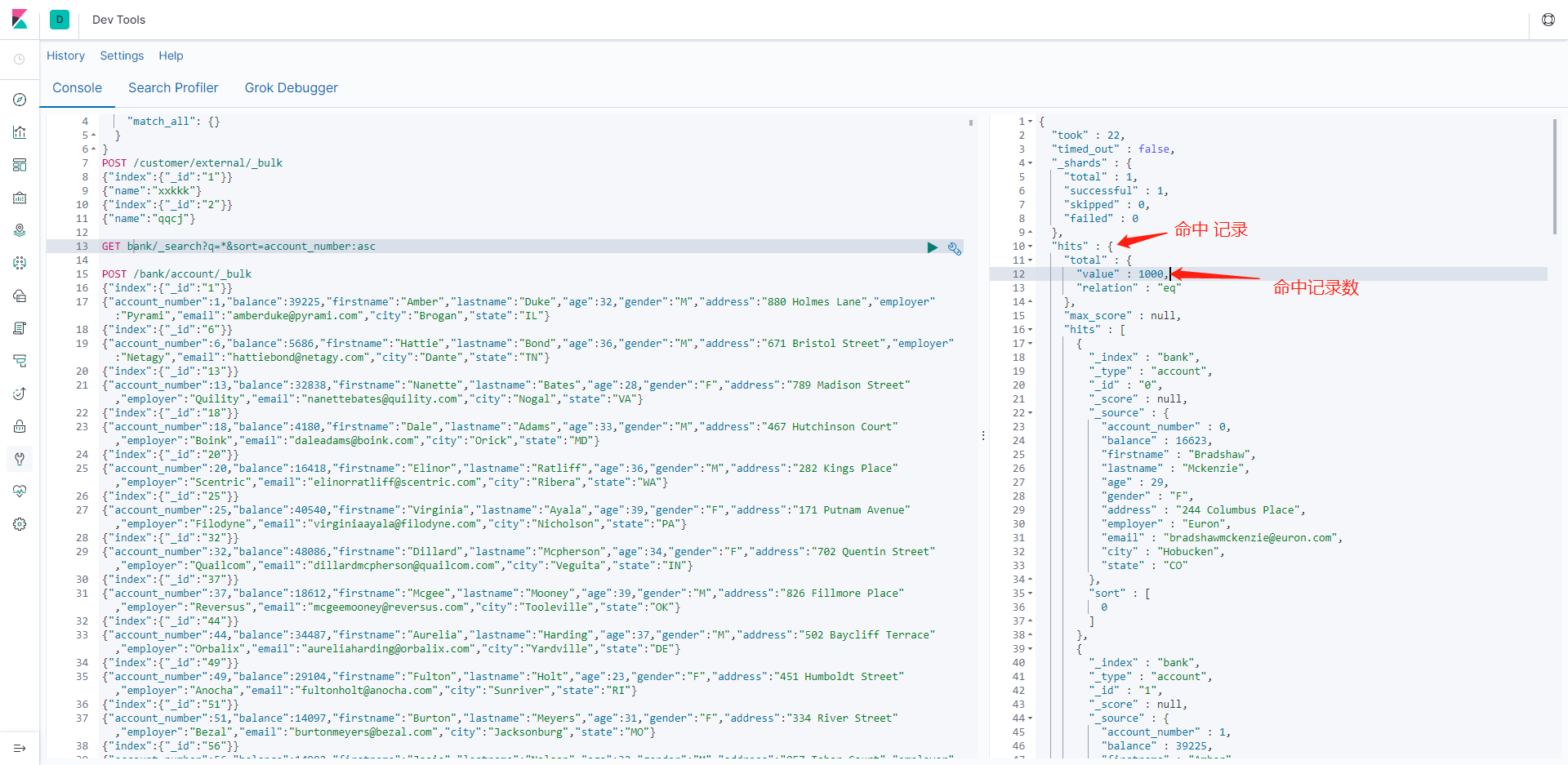Collapse the "hits" array at response line 16

click(1031, 330)
